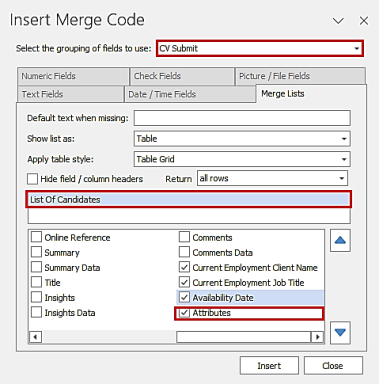
Task: Uncheck Current Employment Job Title
Action: coord(184,283)
